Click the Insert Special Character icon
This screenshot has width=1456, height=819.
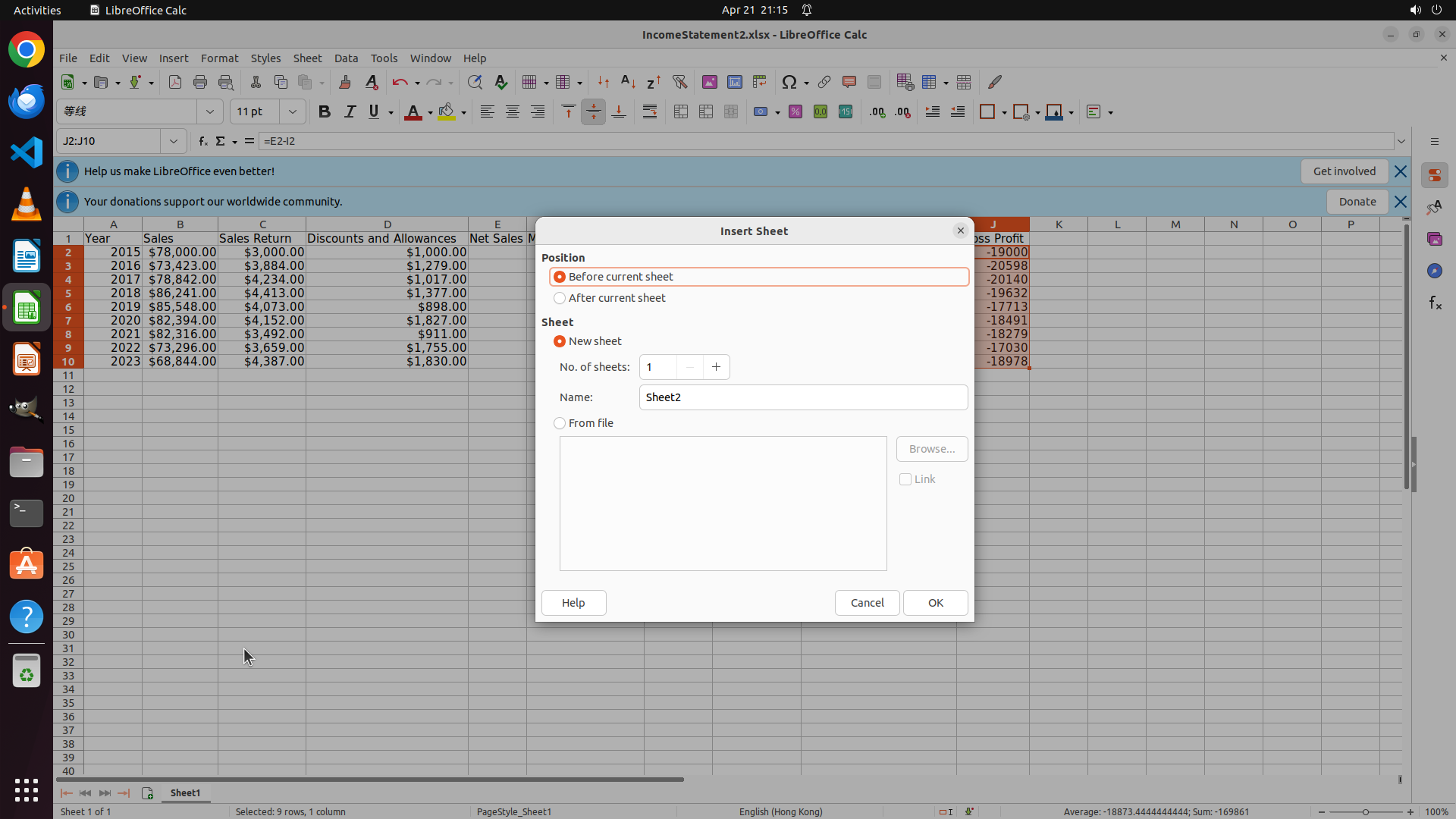click(x=789, y=82)
